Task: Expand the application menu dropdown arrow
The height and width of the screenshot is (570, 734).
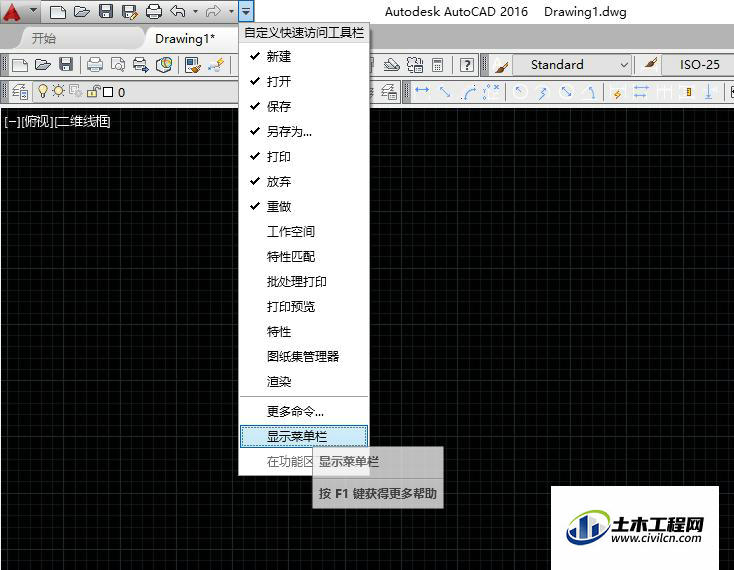Action: [33, 10]
